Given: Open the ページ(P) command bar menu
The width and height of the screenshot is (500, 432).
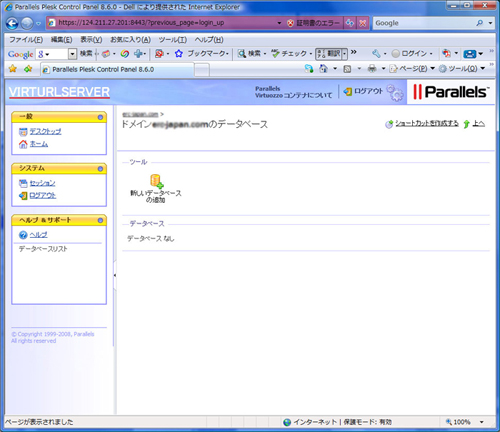Looking at the screenshot, I should pyautogui.click(x=412, y=69).
